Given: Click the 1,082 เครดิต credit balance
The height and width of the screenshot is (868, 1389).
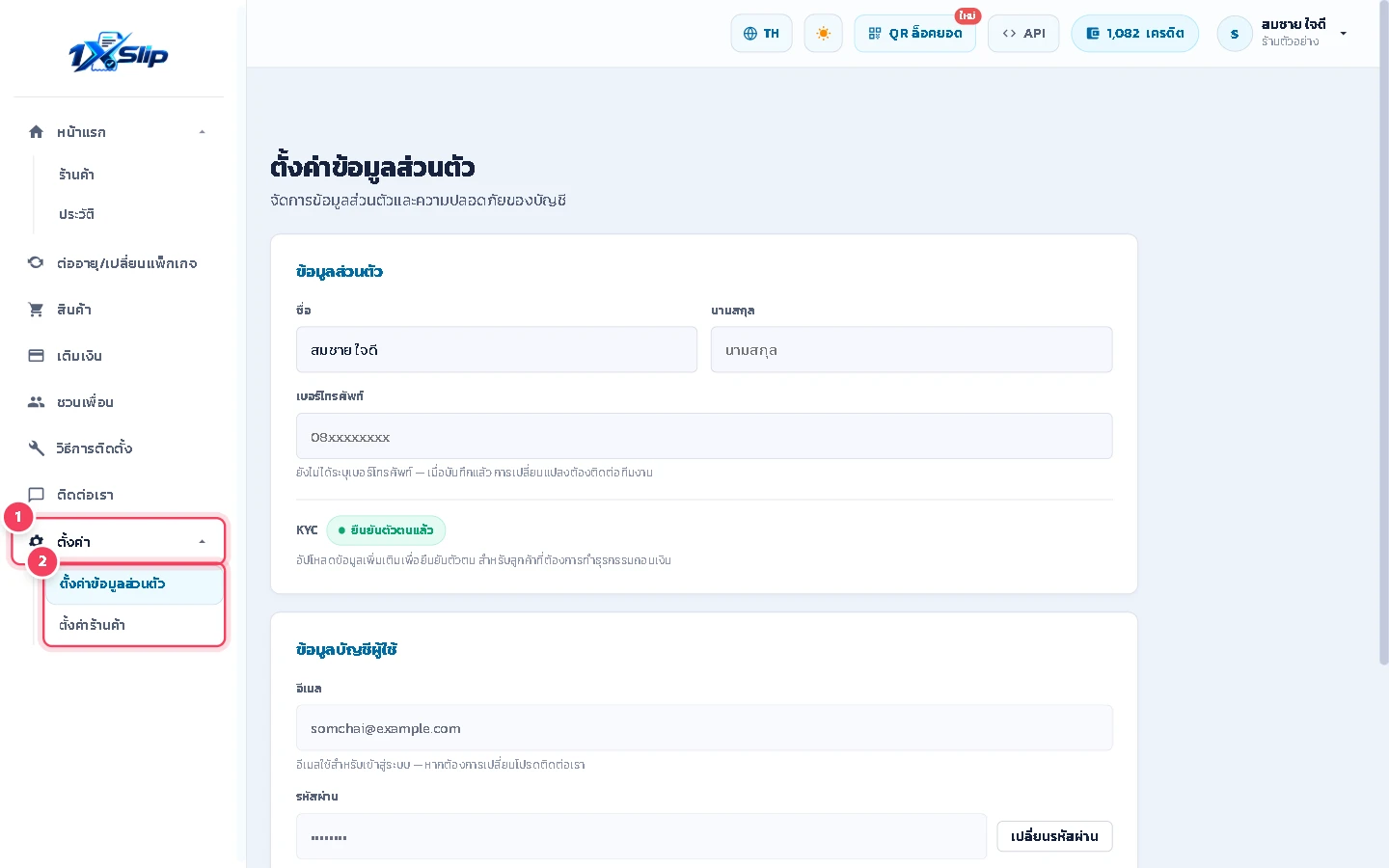Looking at the screenshot, I should 1134,33.
